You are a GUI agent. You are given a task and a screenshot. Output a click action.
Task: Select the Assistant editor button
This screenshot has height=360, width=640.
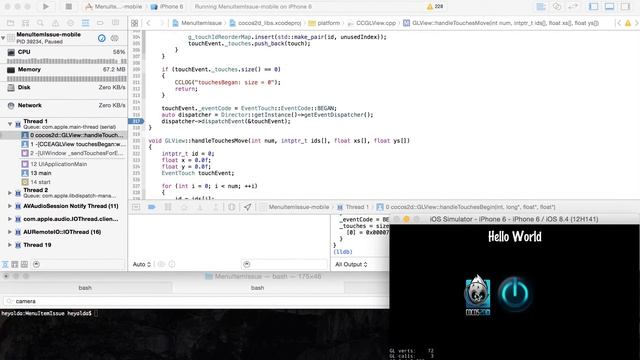click(x=557, y=7)
